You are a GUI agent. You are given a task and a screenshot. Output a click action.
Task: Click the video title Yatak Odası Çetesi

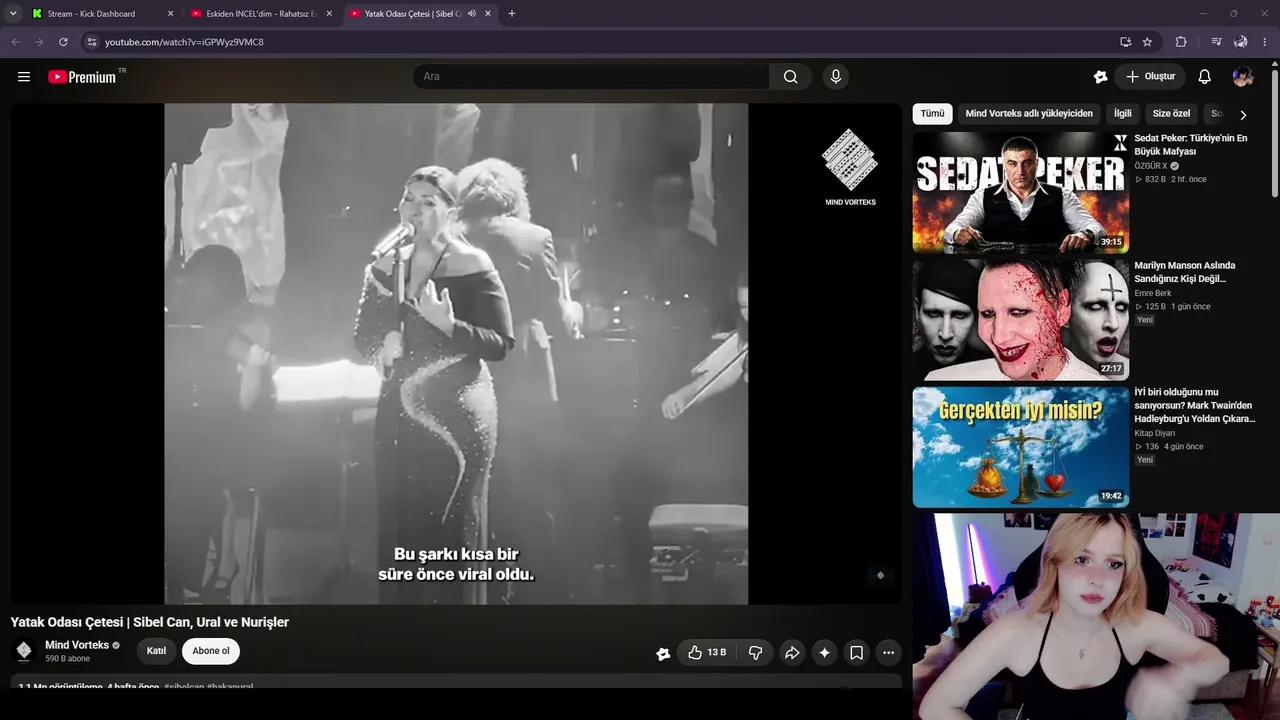coord(150,622)
